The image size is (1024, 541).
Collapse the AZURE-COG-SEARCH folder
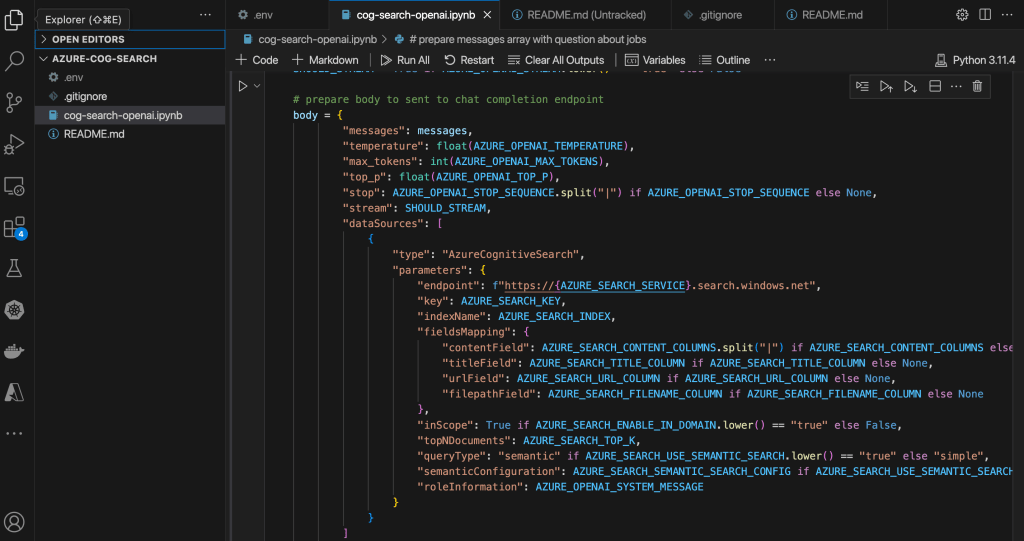click(104, 59)
